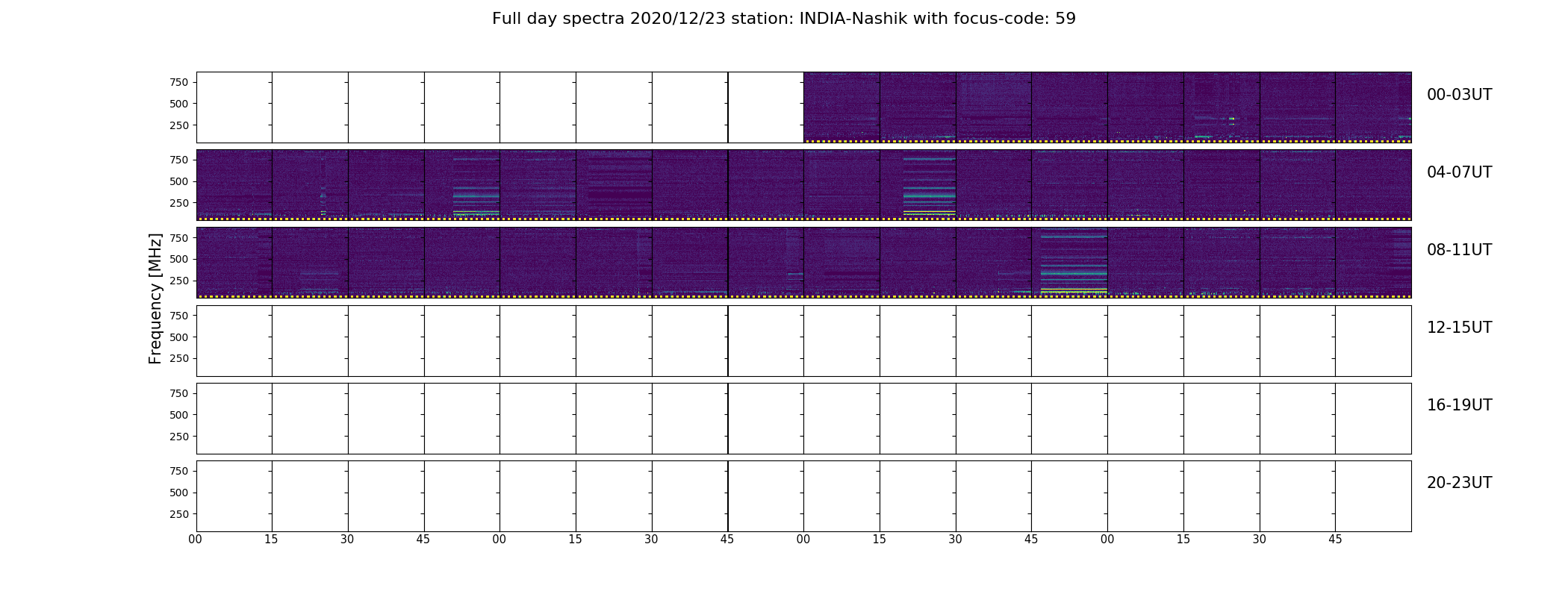Click the 12-15UT row label

1459,328
